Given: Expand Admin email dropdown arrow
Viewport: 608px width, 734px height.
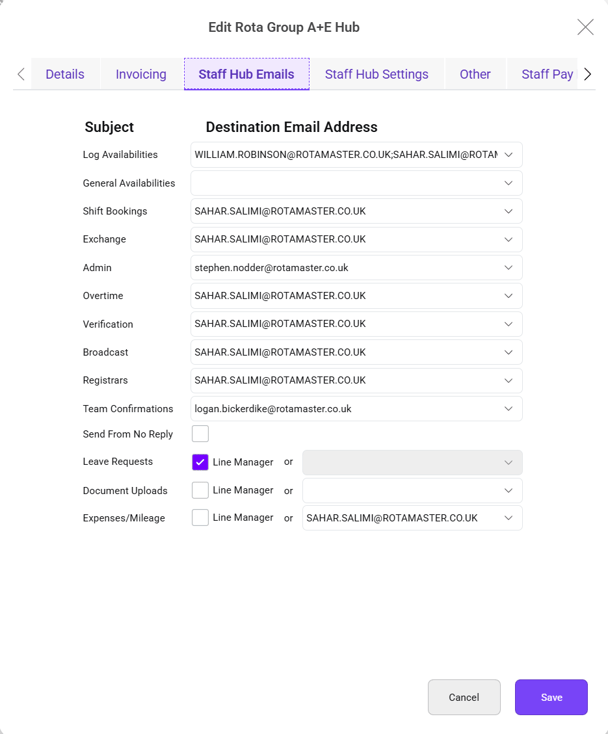Looking at the screenshot, I should point(508,268).
